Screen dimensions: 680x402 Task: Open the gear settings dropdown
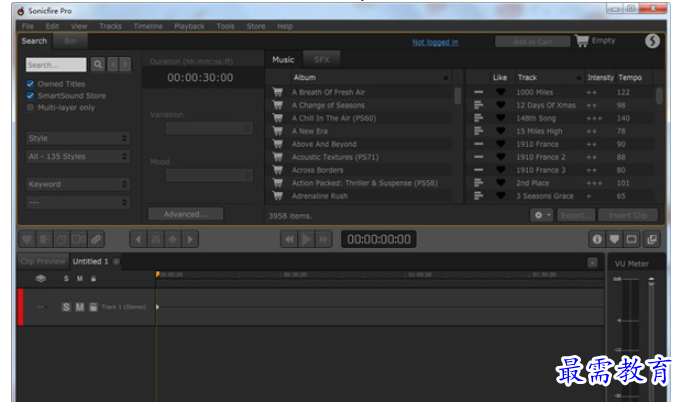coord(541,215)
